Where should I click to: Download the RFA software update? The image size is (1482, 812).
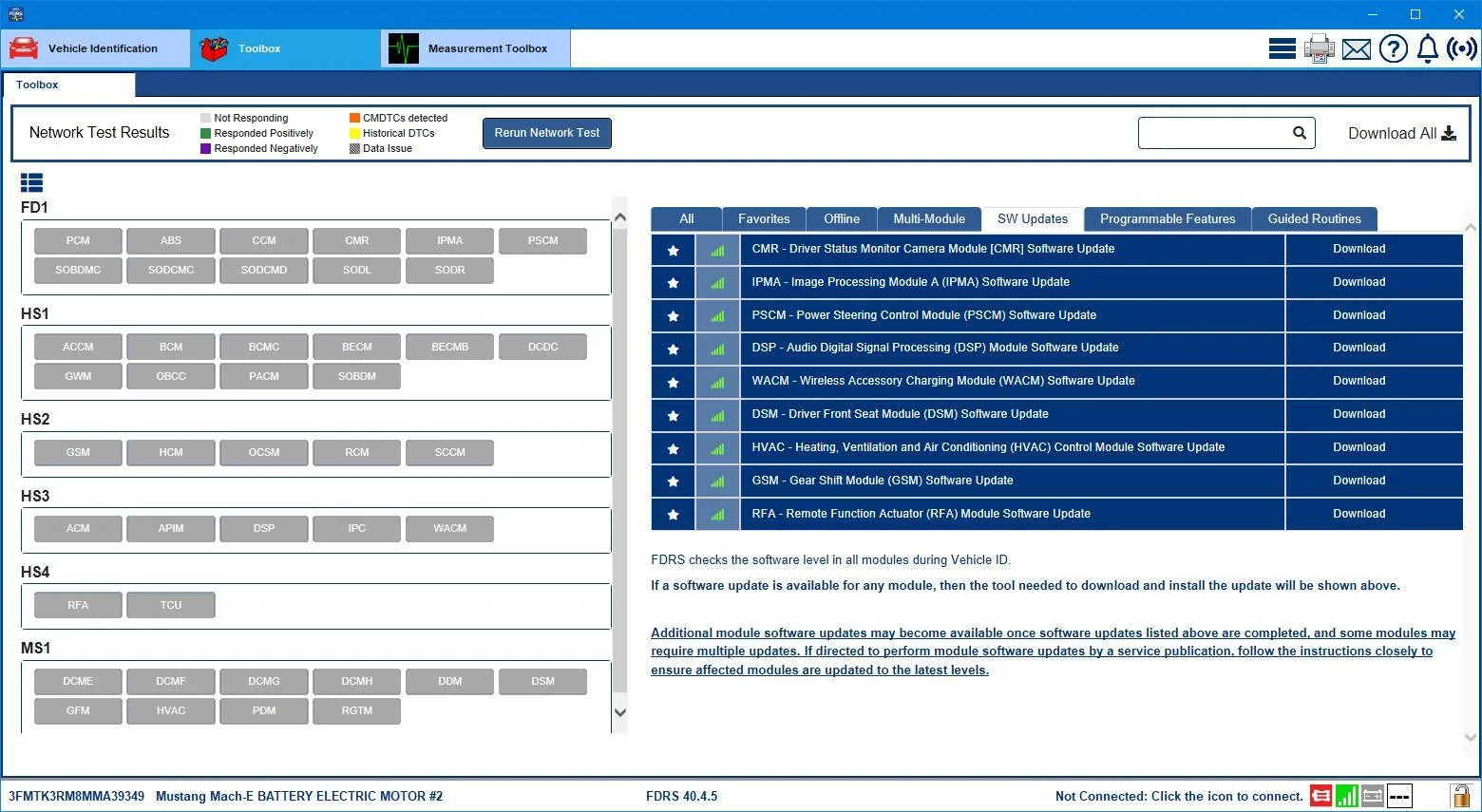pos(1374,514)
